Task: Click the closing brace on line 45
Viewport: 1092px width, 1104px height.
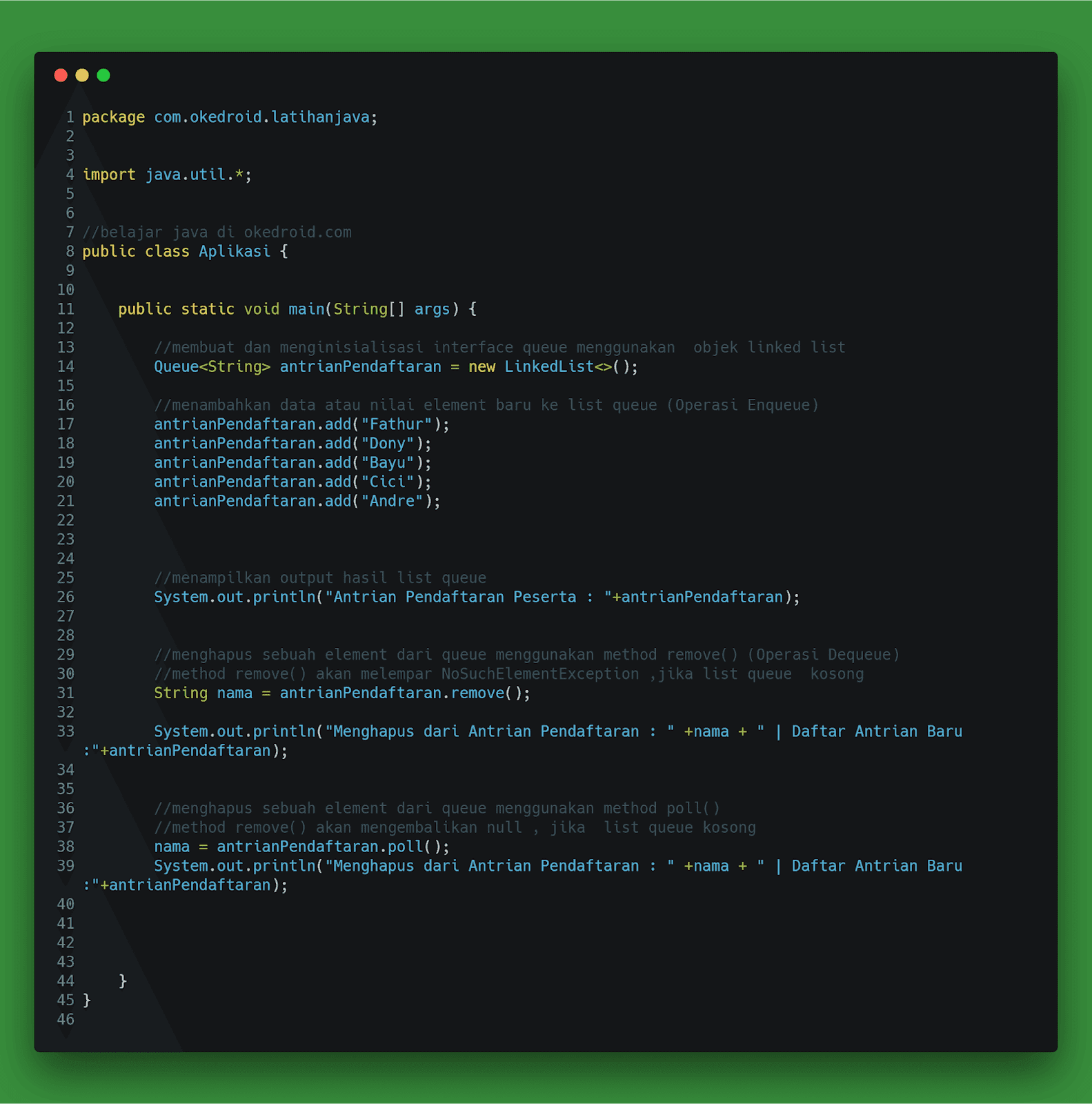Action: 87,1000
